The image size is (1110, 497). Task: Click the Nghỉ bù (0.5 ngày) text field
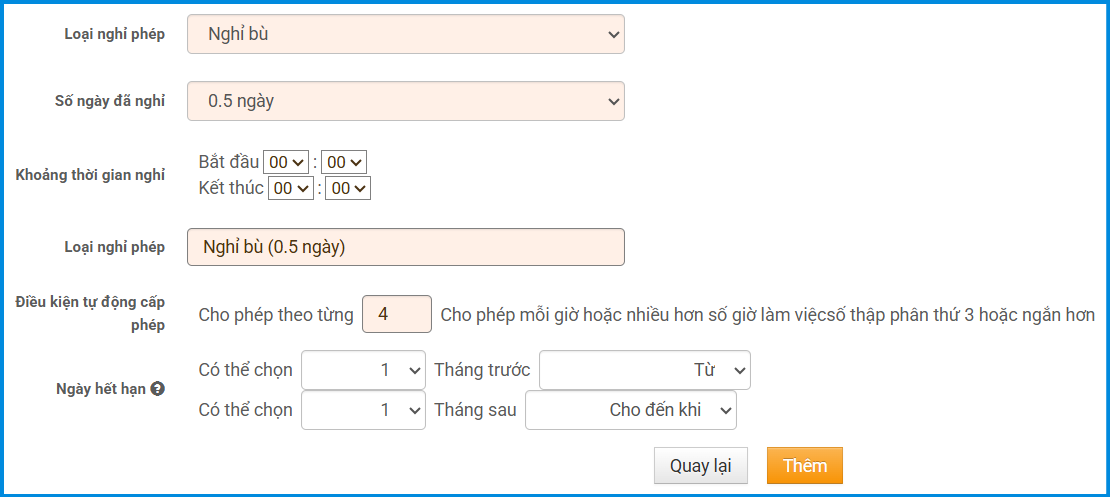click(405, 248)
